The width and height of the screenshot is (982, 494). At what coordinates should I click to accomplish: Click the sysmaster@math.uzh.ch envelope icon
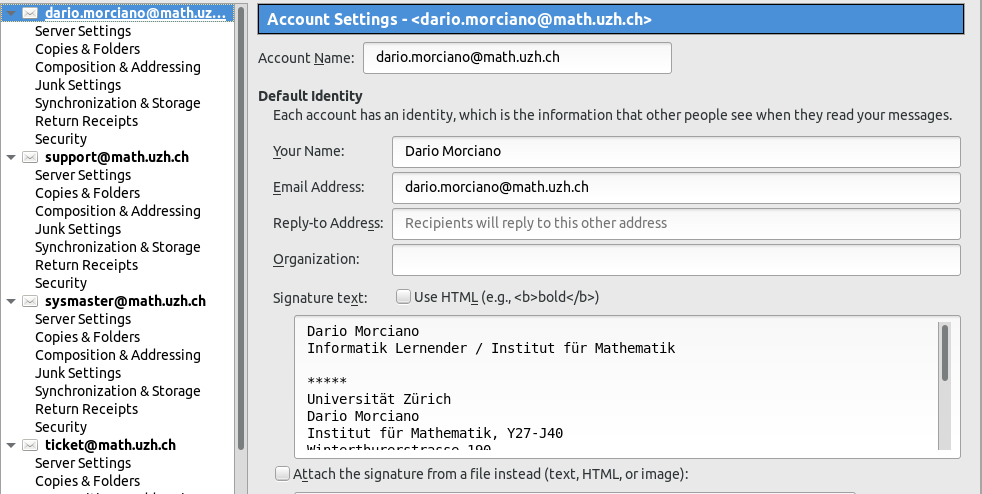click(29, 301)
